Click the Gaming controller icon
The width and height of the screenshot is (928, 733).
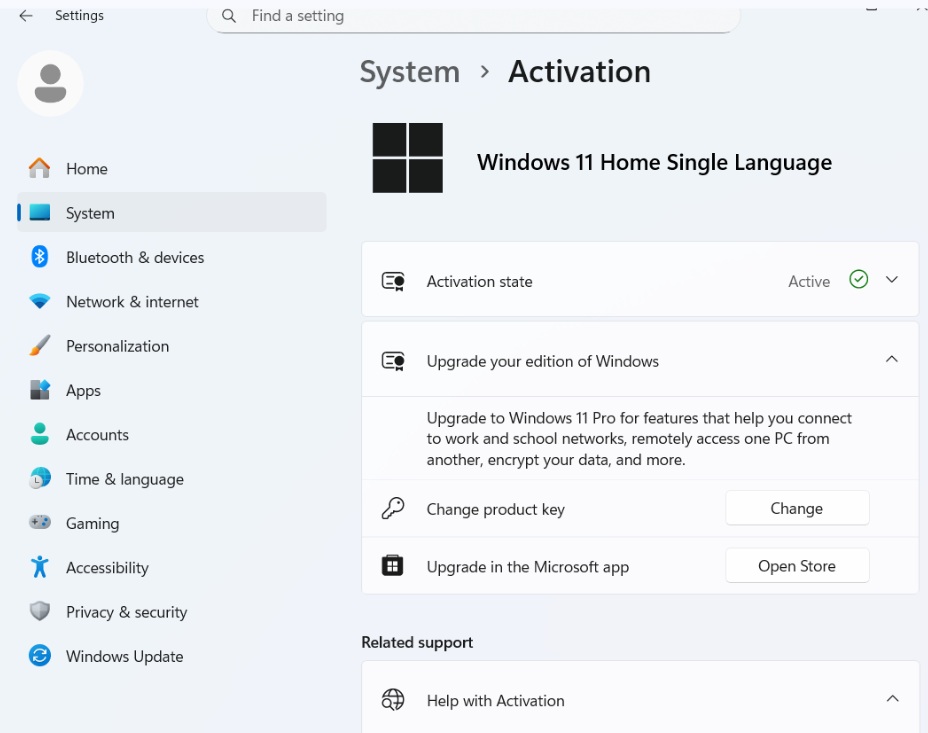coord(40,522)
